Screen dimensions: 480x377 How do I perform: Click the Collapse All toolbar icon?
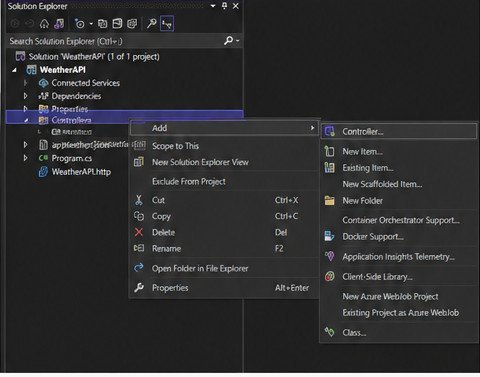click(x=117, y=24)
